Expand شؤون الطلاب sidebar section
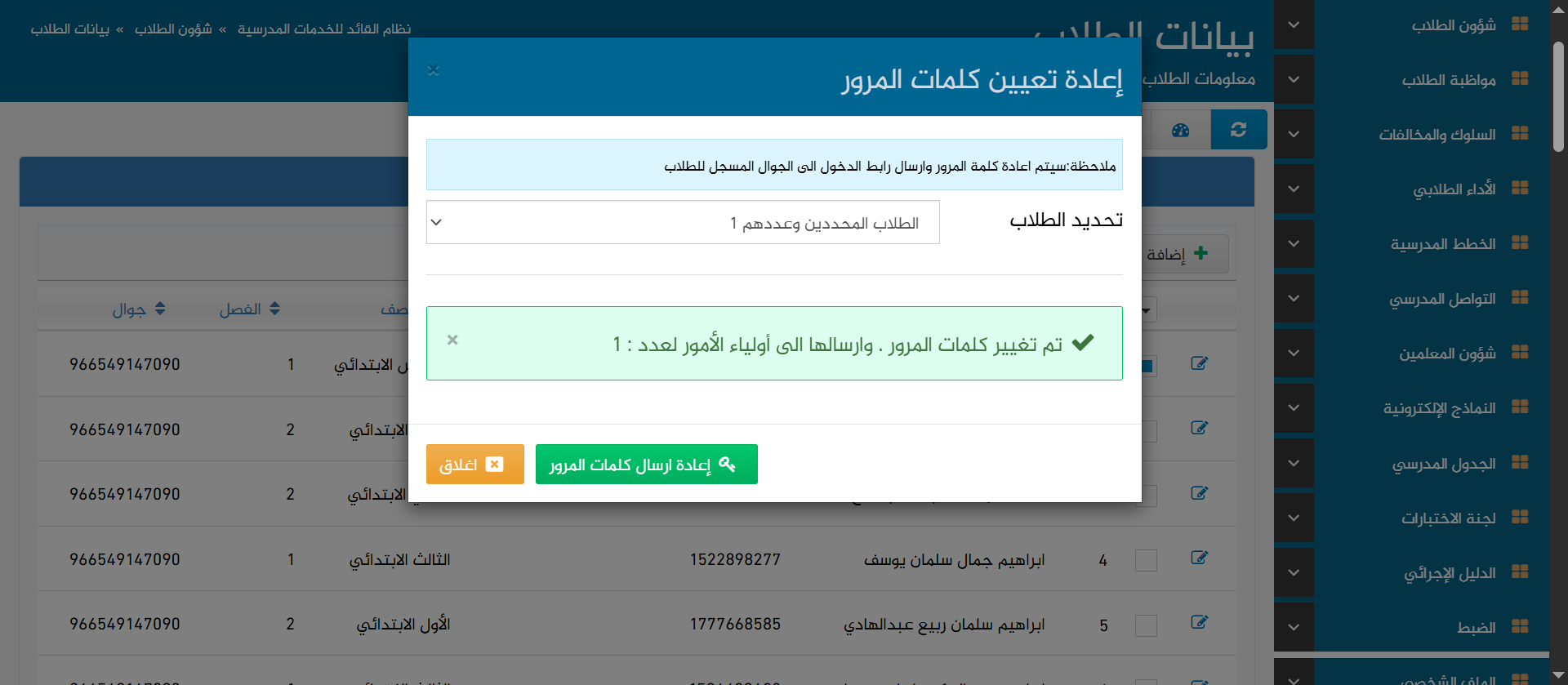Screen dimensions: 1568x685 tap(1294, 25)
